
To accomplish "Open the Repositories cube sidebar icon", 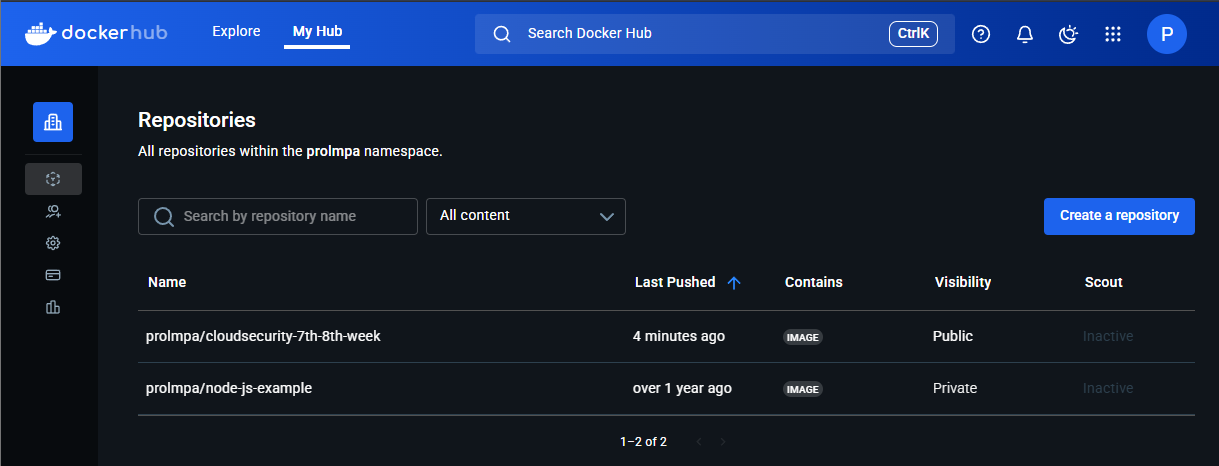I will 53,179.
